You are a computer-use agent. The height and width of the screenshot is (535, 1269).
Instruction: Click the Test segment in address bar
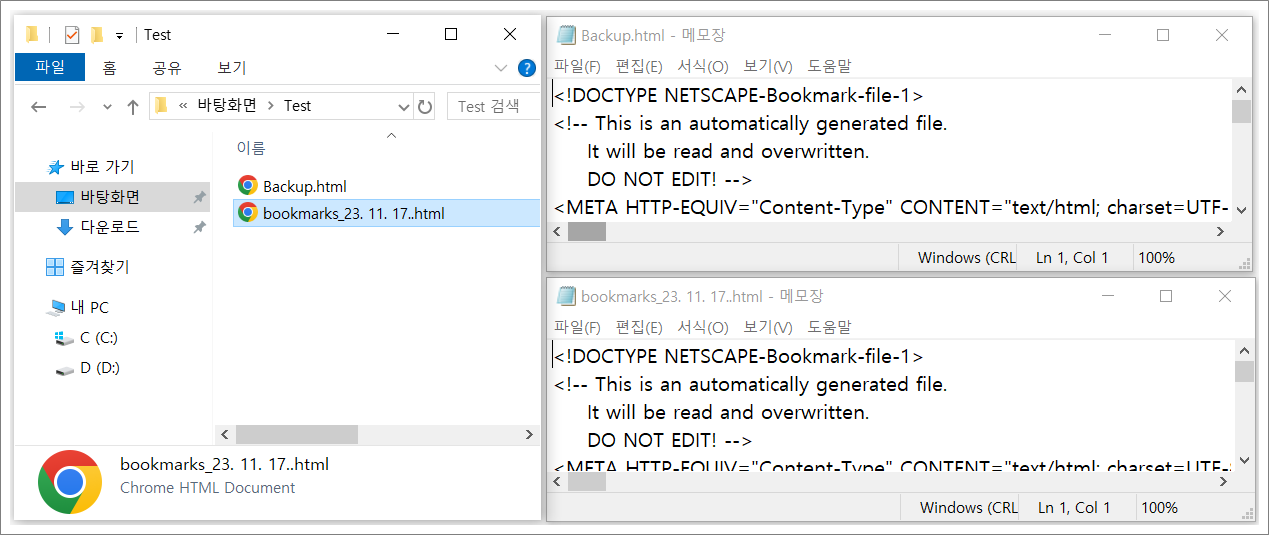pos(298,106)
